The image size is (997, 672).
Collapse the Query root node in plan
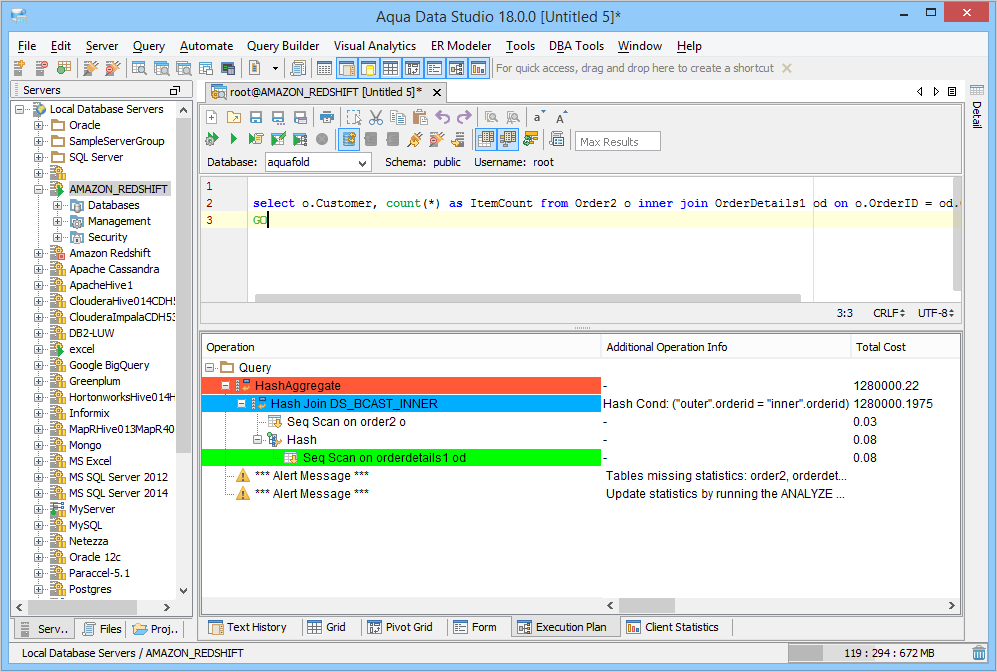pos(209,367)
